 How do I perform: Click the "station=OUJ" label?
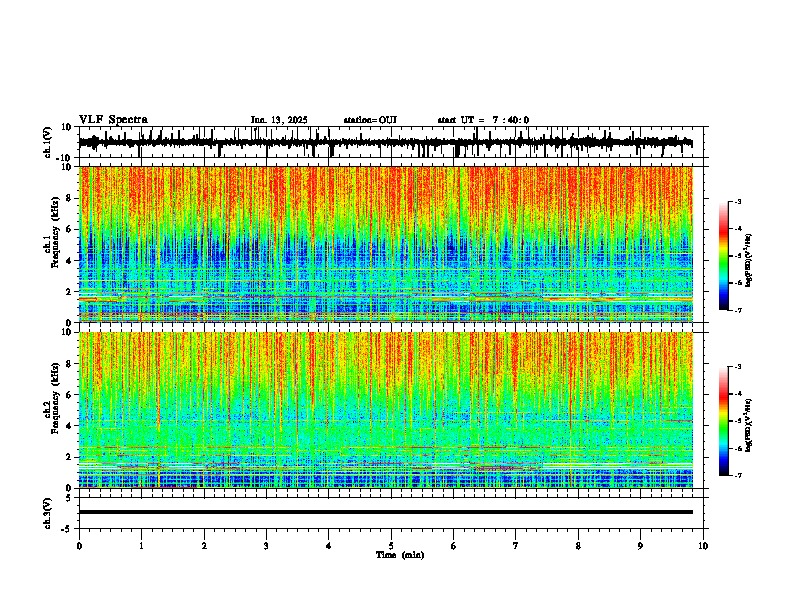(x=370, y=120)
